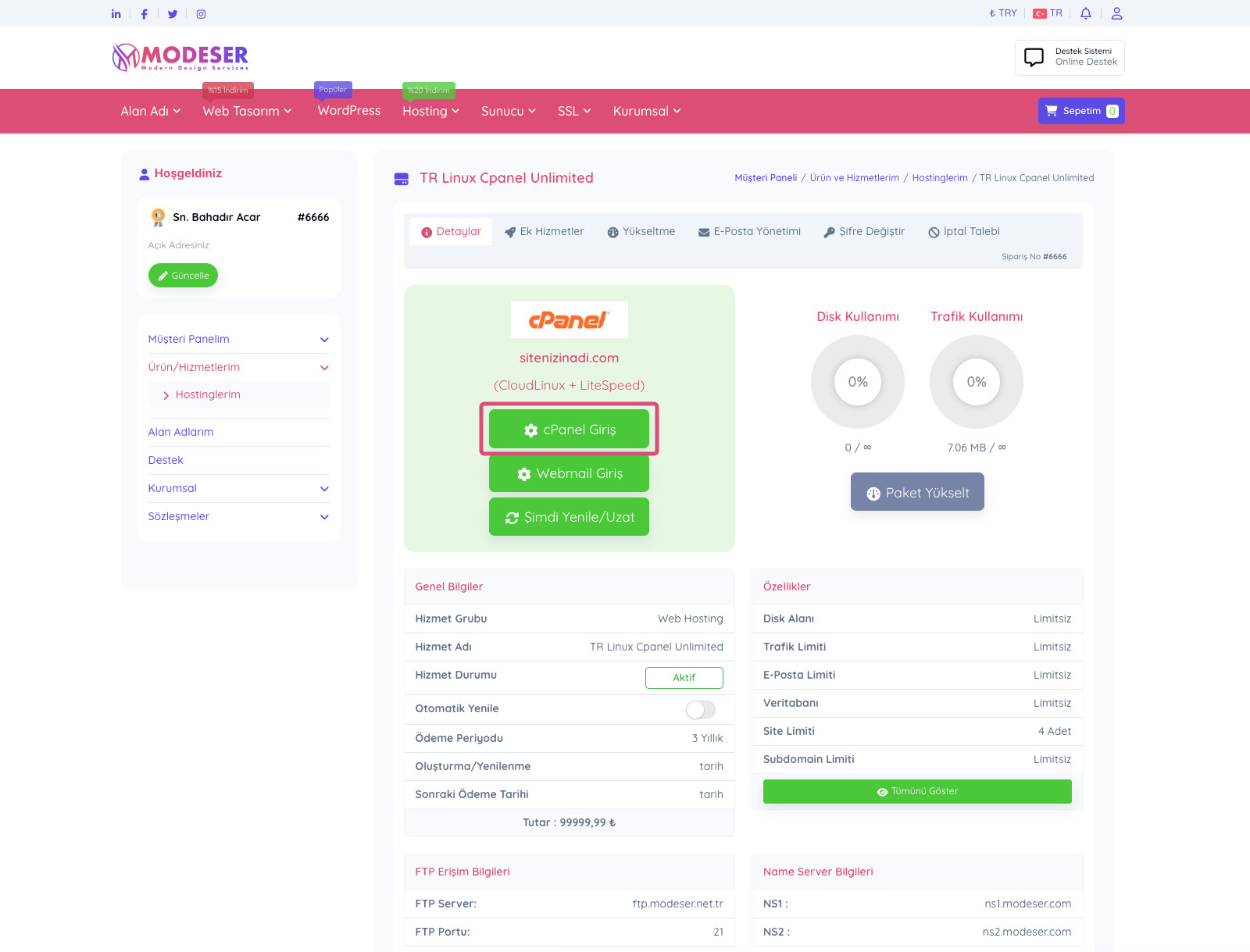This screenshot has width=1250, height=952.
Task: Expand the SSL dropdown
Action: (x=574, y=111)
